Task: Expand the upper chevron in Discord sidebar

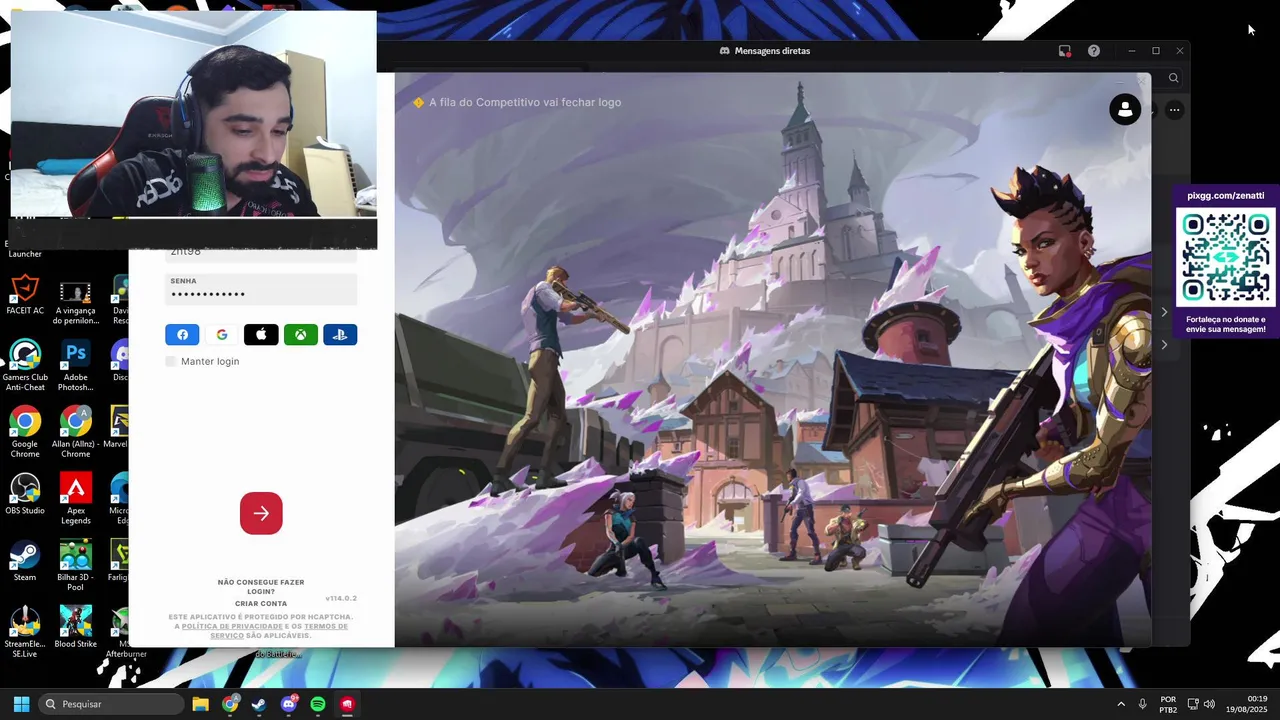Action: tap(1164, 312)
